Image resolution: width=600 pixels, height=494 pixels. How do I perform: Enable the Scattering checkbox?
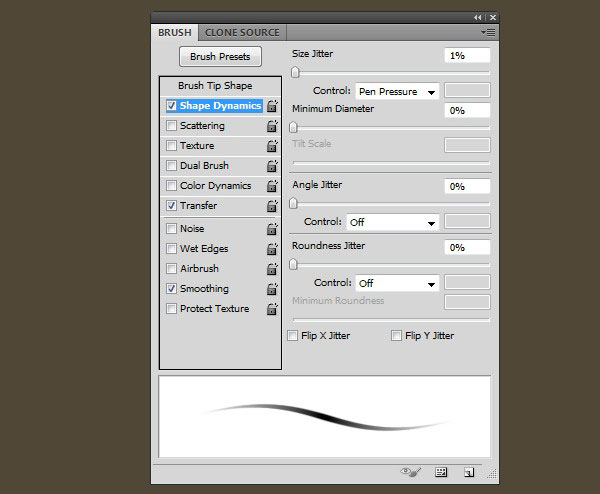coord(171,126)
